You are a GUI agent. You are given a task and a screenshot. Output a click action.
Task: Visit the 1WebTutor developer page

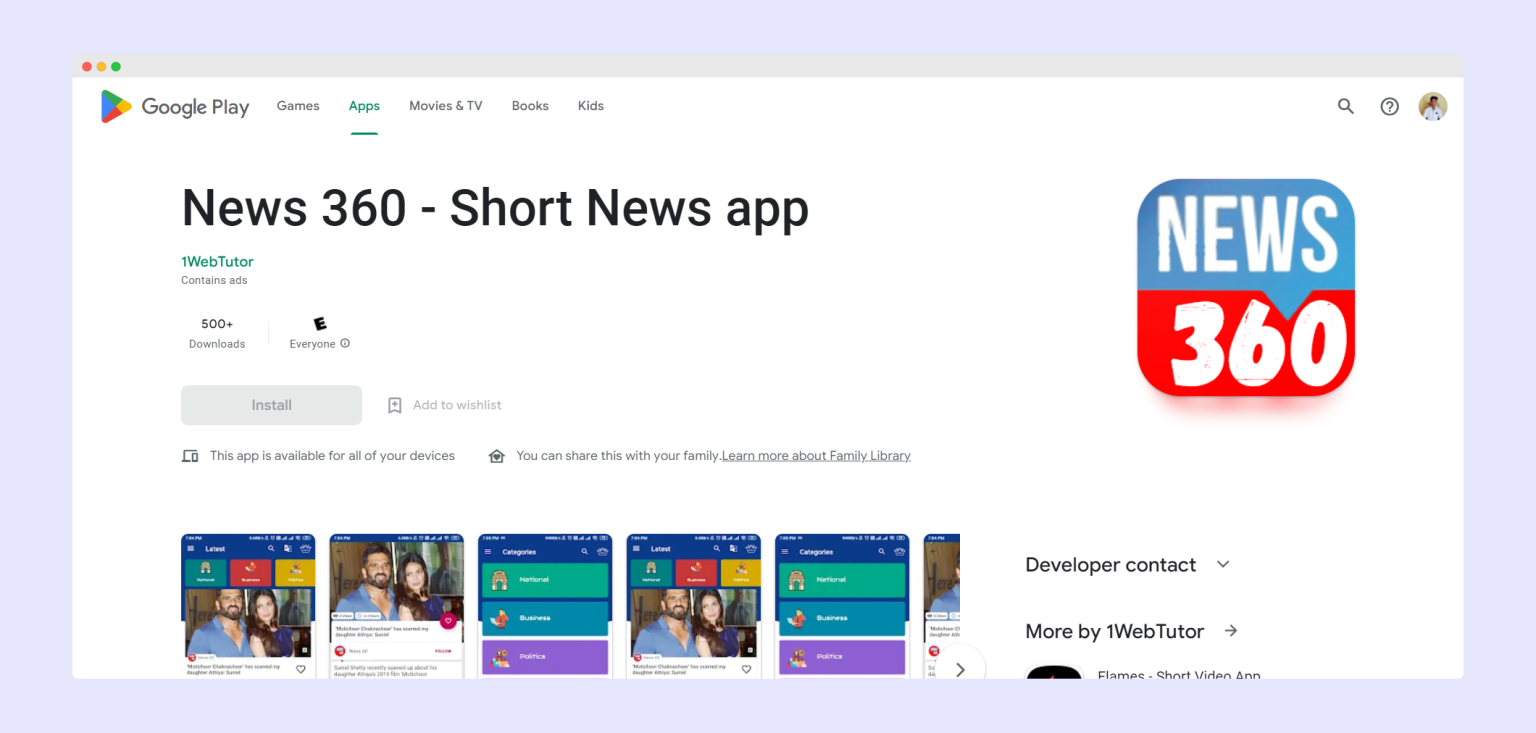click(217, 261)
